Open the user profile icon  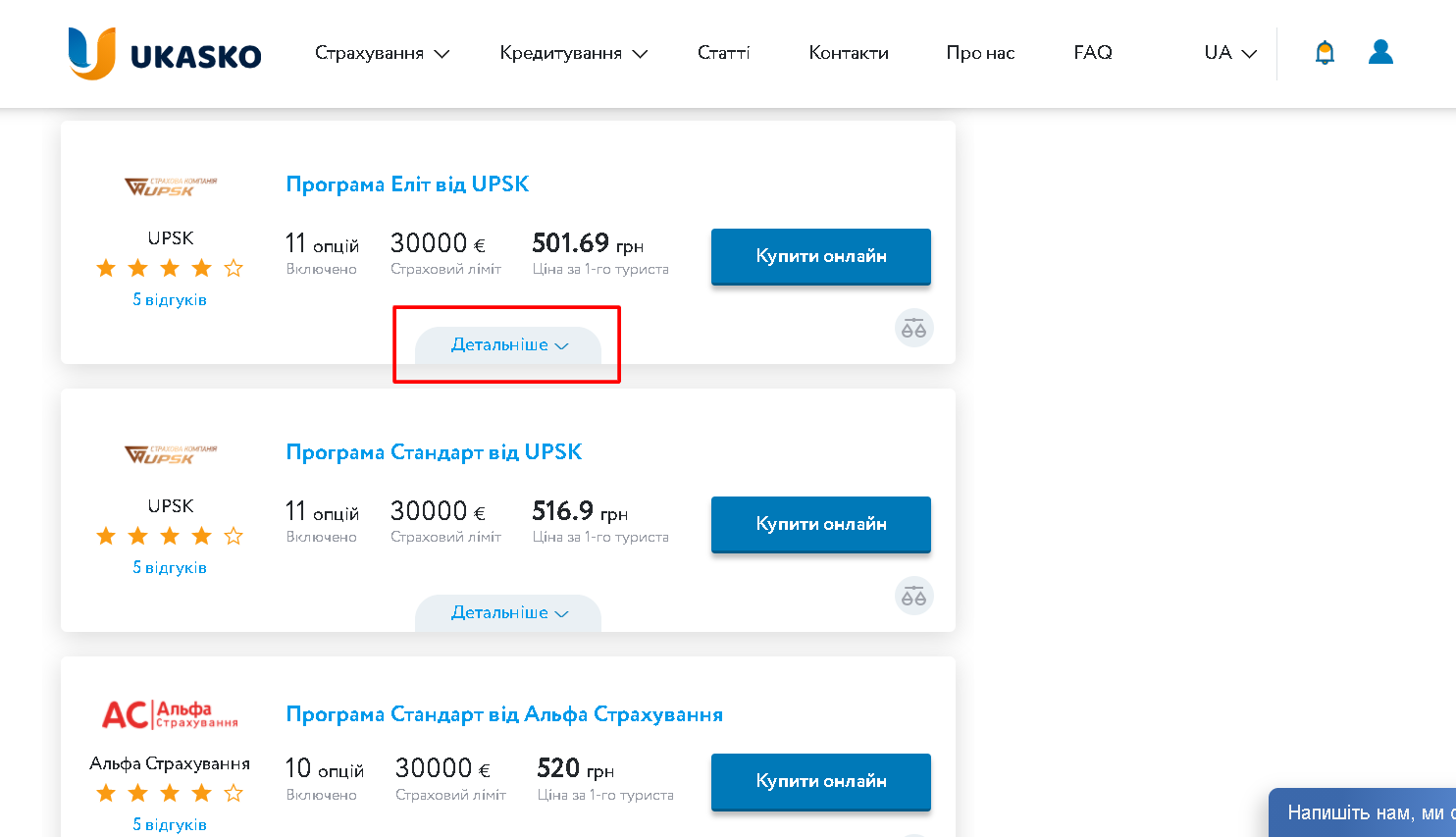[x=1380, y=52]
